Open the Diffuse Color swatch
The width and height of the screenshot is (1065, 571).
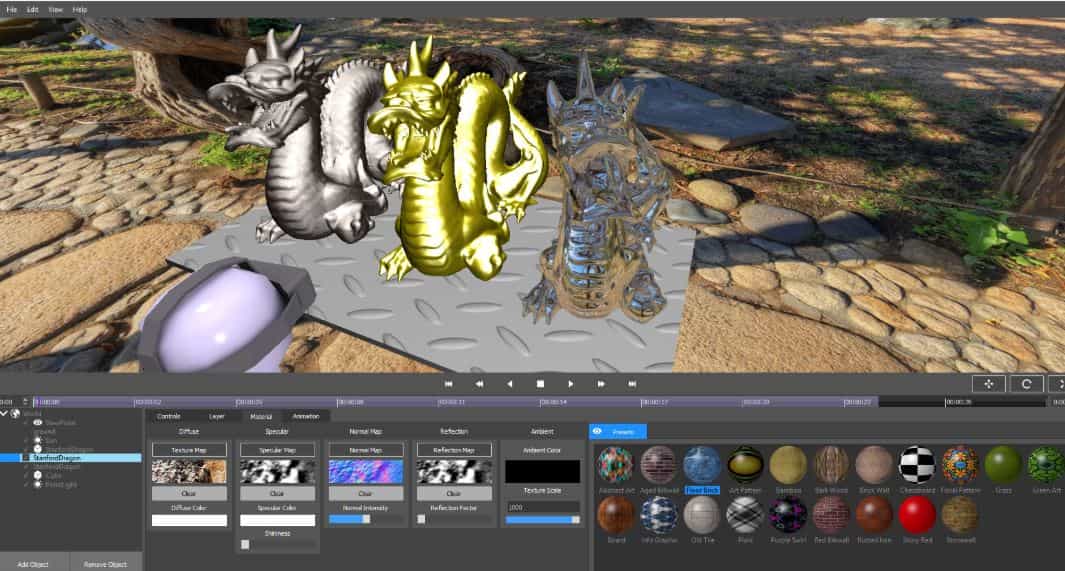tap(189, 521)
